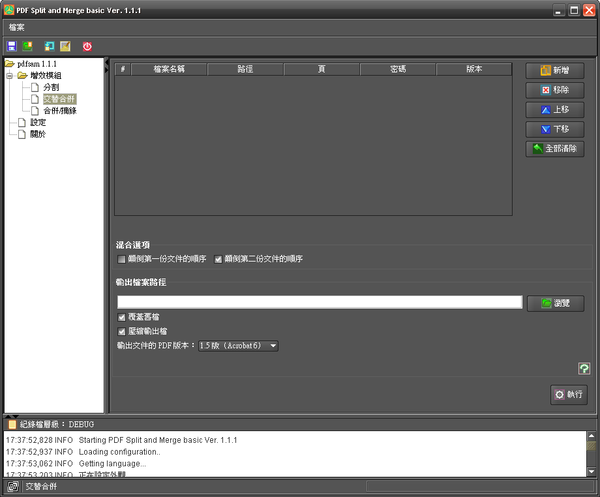Click the 全部清除 clear all button
The height and width of the screenshot is (497, 600).
tap(555, 149)
